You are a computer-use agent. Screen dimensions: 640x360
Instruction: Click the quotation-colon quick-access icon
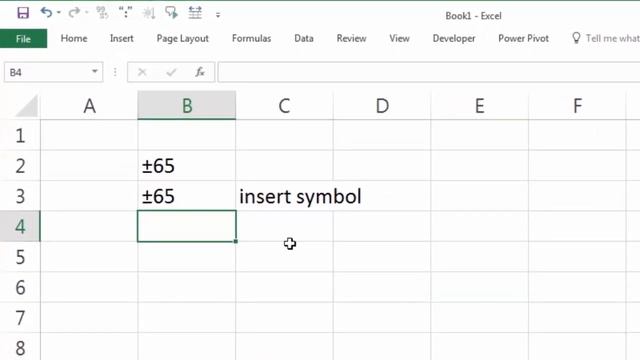pyautogui.click(x=125, y=13)
